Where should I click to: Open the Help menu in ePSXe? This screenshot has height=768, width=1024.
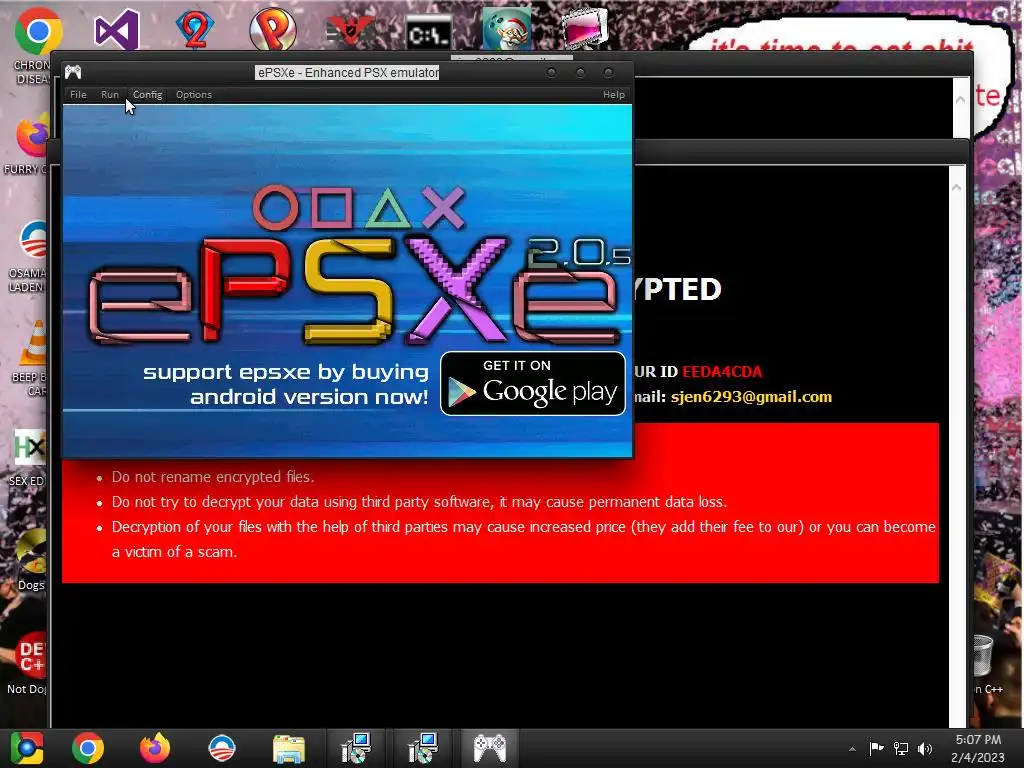pos(614,95)
